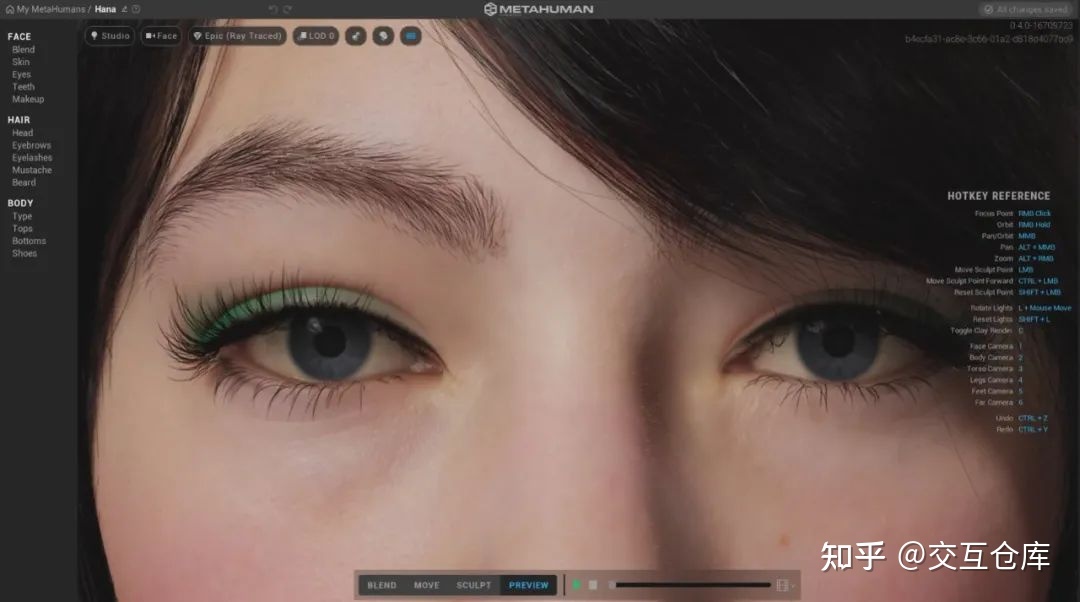Open Eyelashes hair settings

[32, 158]
